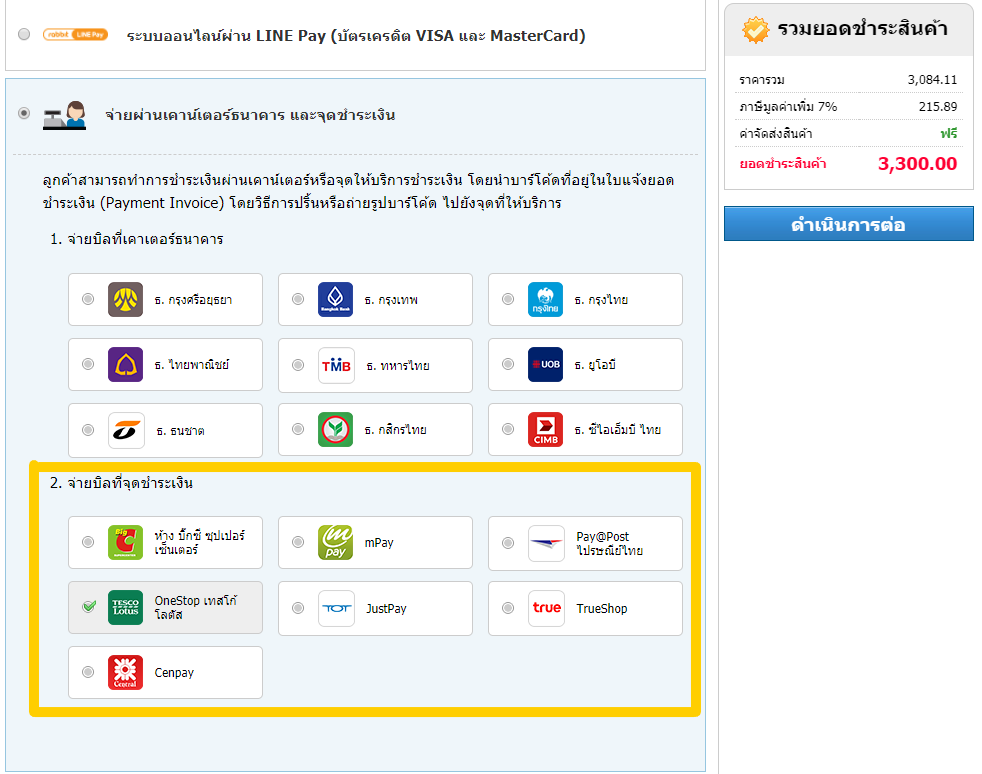
Task: Click the รวมยอดชำระสินค้า summary heading
Action: (862, 29)
